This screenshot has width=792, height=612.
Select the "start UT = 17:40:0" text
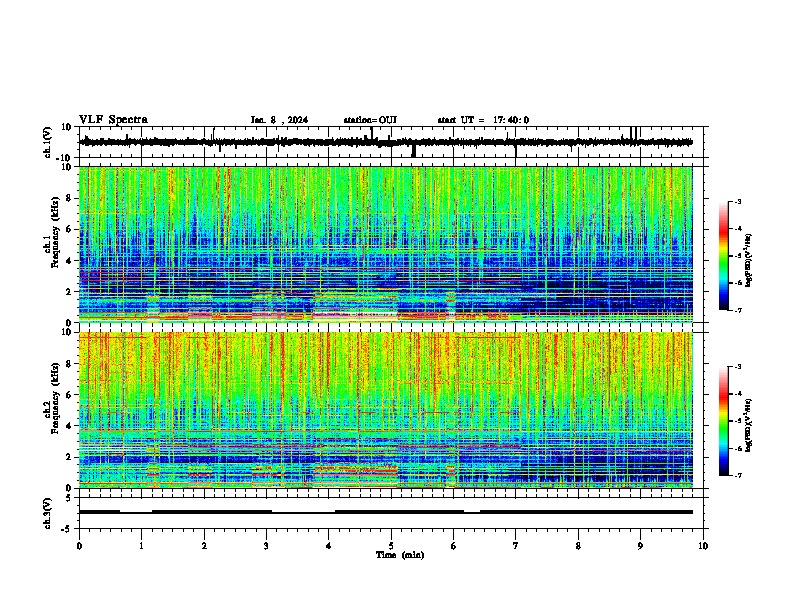pos(483,120)
